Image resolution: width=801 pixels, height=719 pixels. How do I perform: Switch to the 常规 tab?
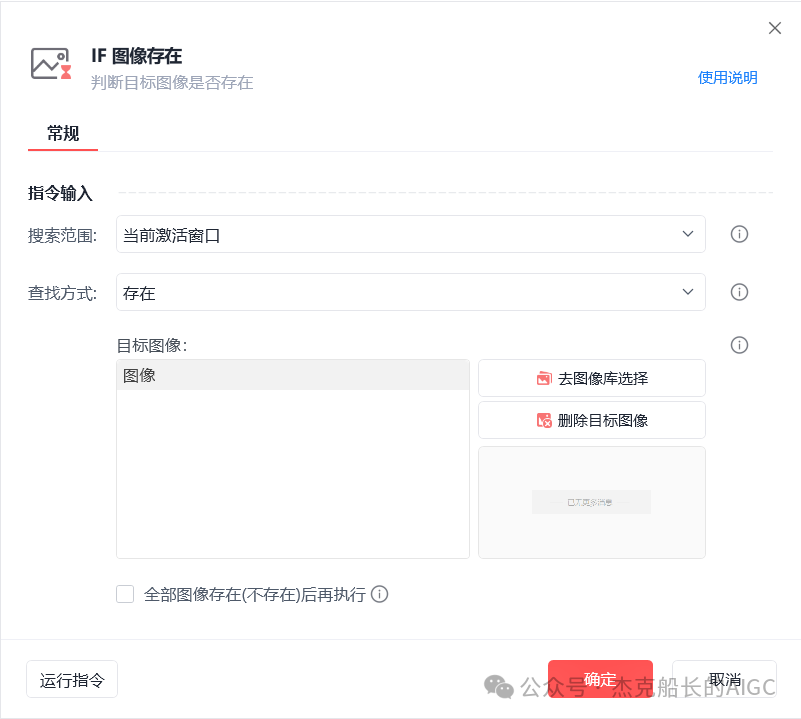(x=63, y=134)
